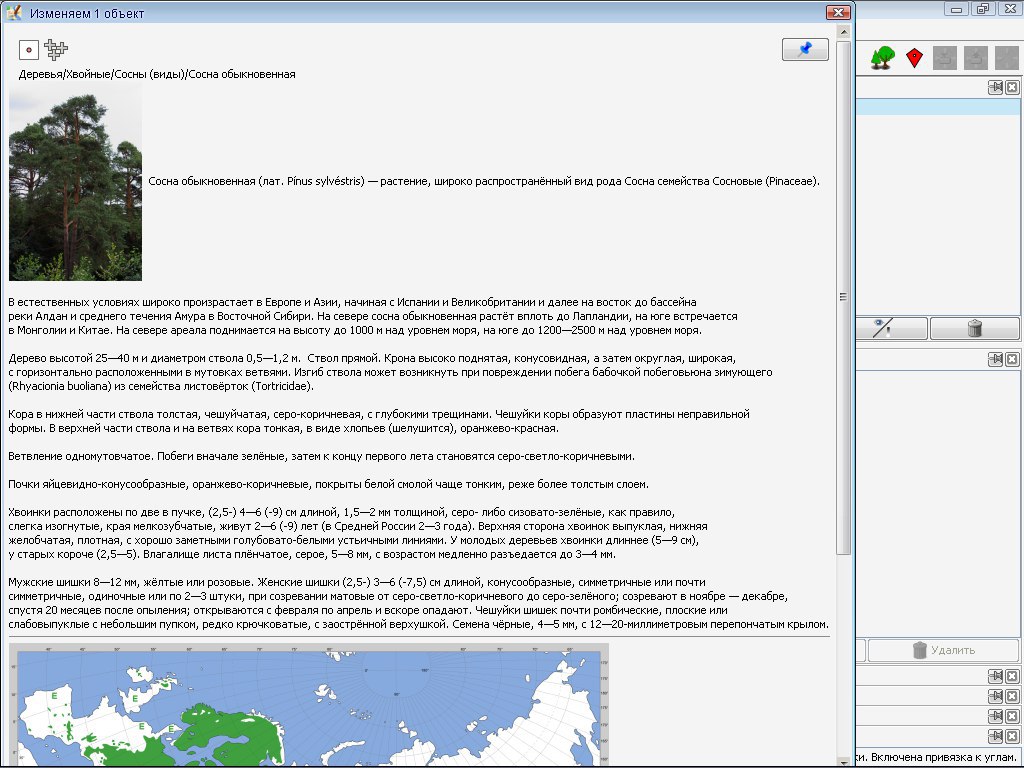Image resolution: width=1024 pixels, height=768 pixels.
Task: Click the pine distribution range map image
Action: tap(309, 705)
